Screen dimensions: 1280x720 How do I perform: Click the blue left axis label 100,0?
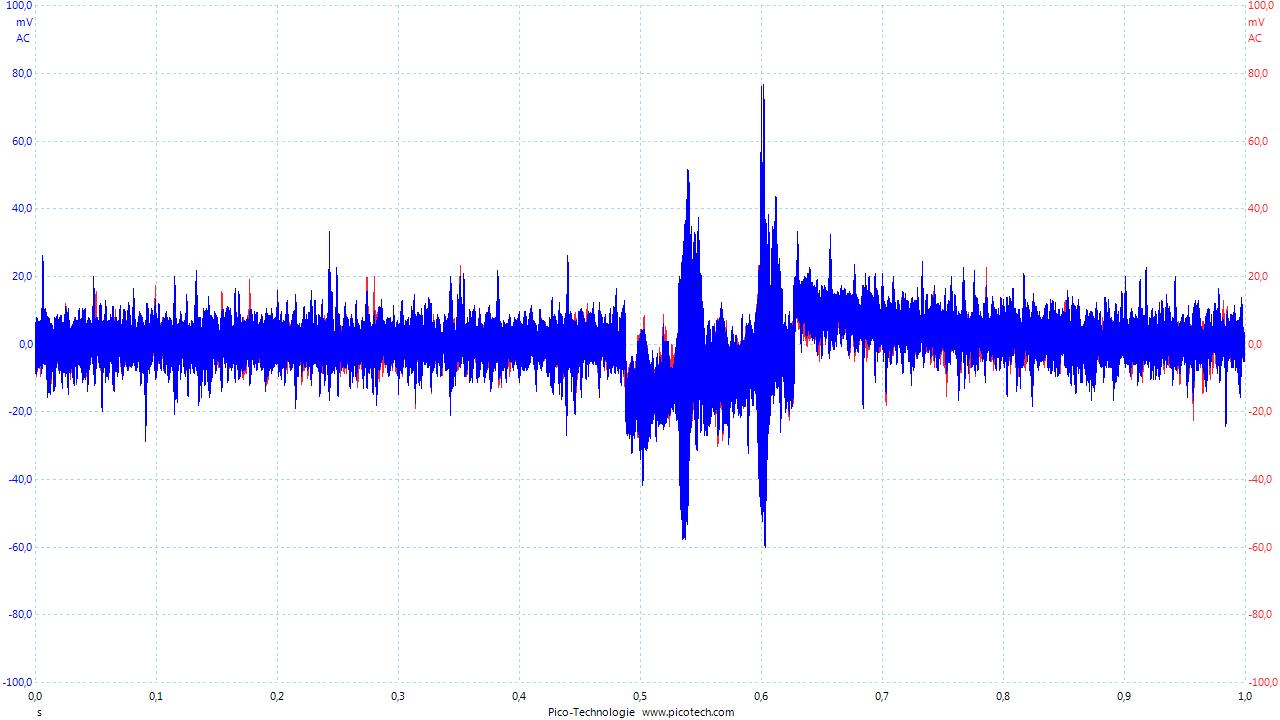coord(19,6)
